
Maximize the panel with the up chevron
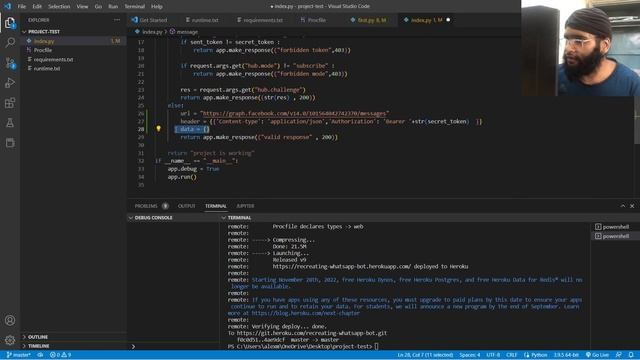click(622, 206)
